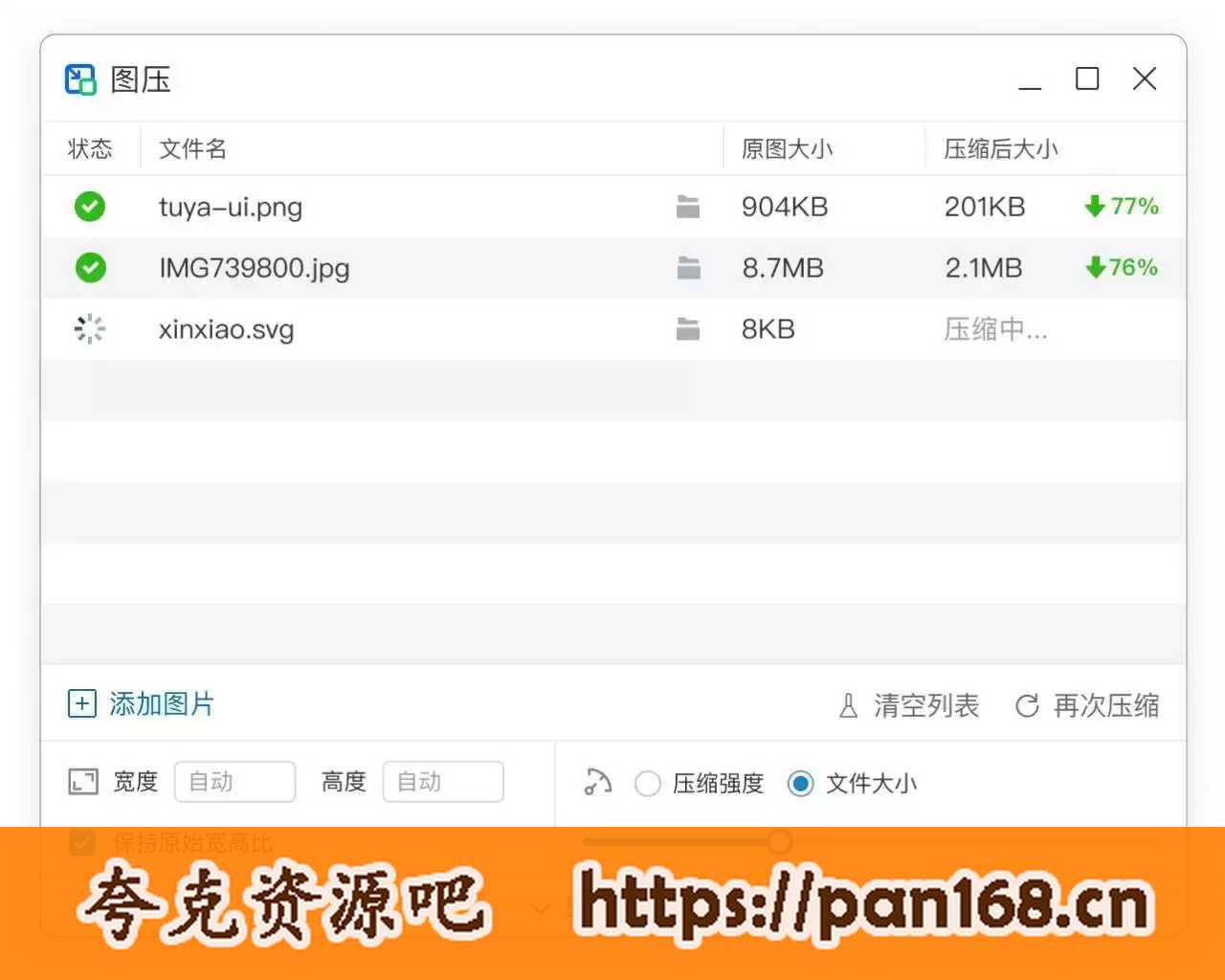This screenshot has height=980, width=1225.
Task: Add images with the 添加图片 link
Action: [161, 703]
